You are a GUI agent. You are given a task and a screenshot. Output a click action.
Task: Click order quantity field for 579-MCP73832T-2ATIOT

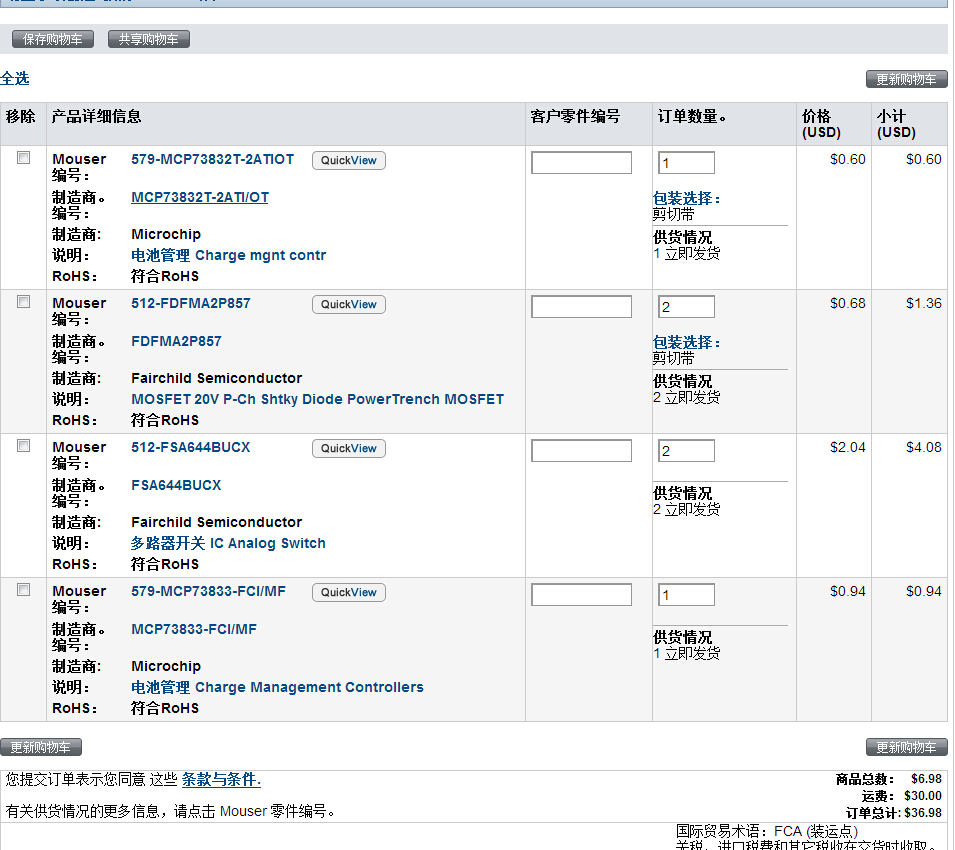click(x=686, y=163)
